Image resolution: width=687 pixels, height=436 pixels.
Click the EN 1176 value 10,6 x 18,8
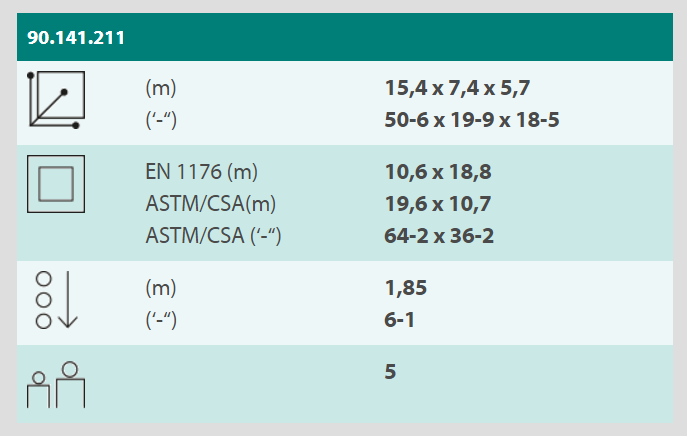coord(438,171)
